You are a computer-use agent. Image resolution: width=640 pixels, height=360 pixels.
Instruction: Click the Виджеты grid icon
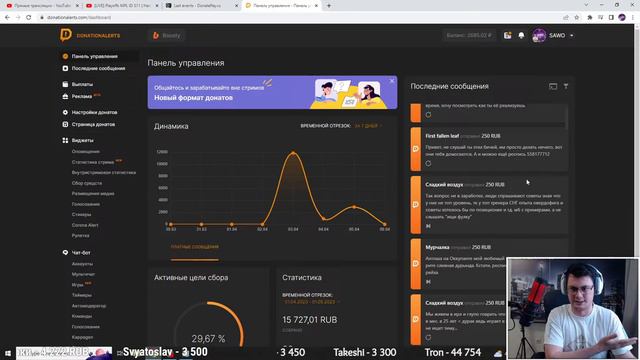65,140
